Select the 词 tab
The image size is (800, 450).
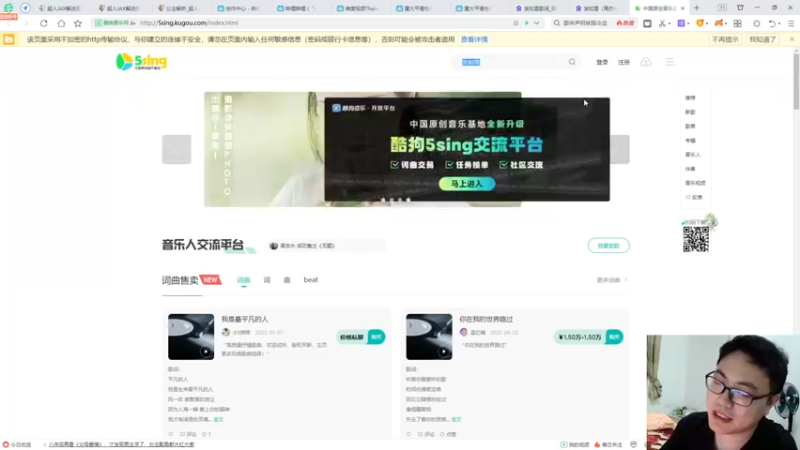pyautogui.click(x=267, y=280)
